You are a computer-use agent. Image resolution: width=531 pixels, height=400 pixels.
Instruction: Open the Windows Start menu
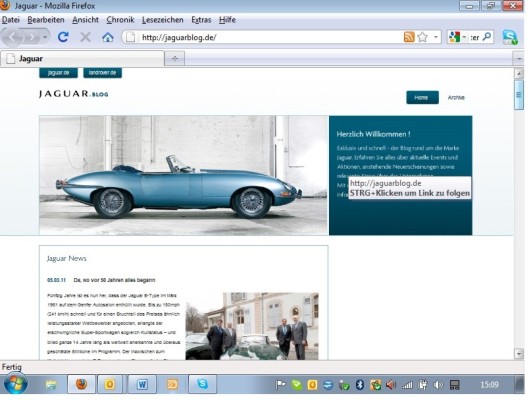click(15, 384)
